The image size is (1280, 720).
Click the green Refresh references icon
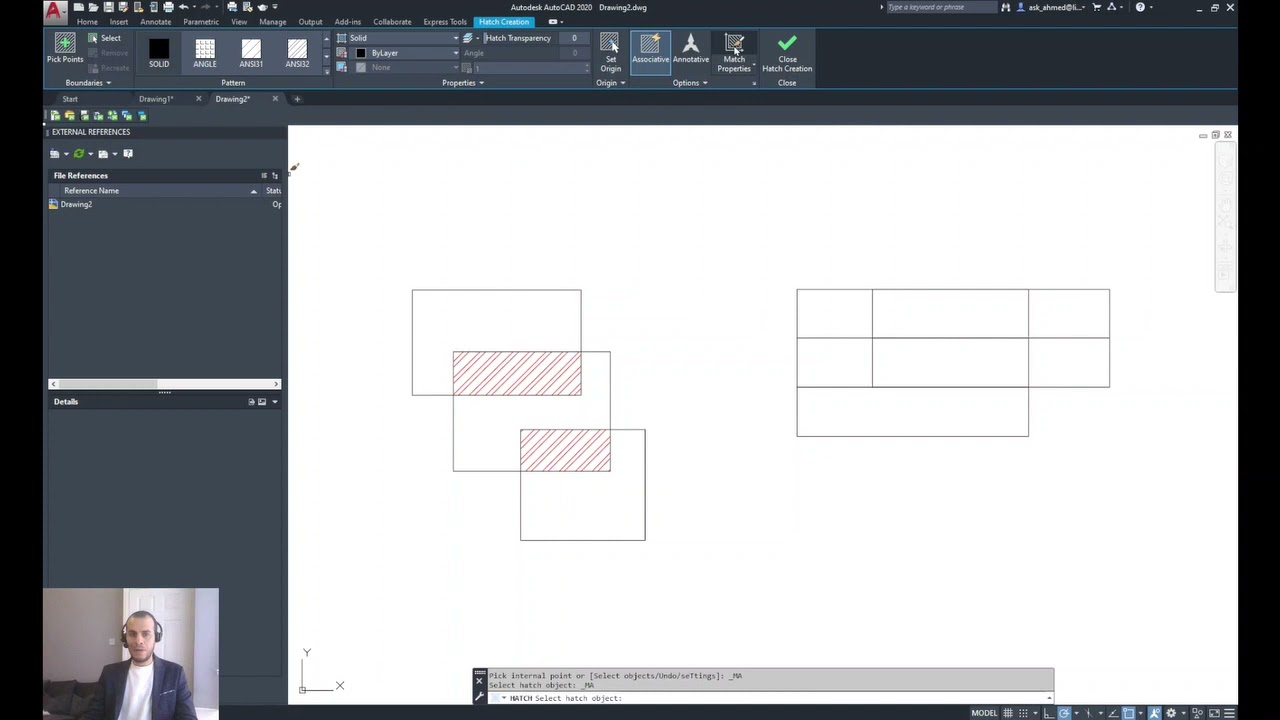[x=79, y=154]
